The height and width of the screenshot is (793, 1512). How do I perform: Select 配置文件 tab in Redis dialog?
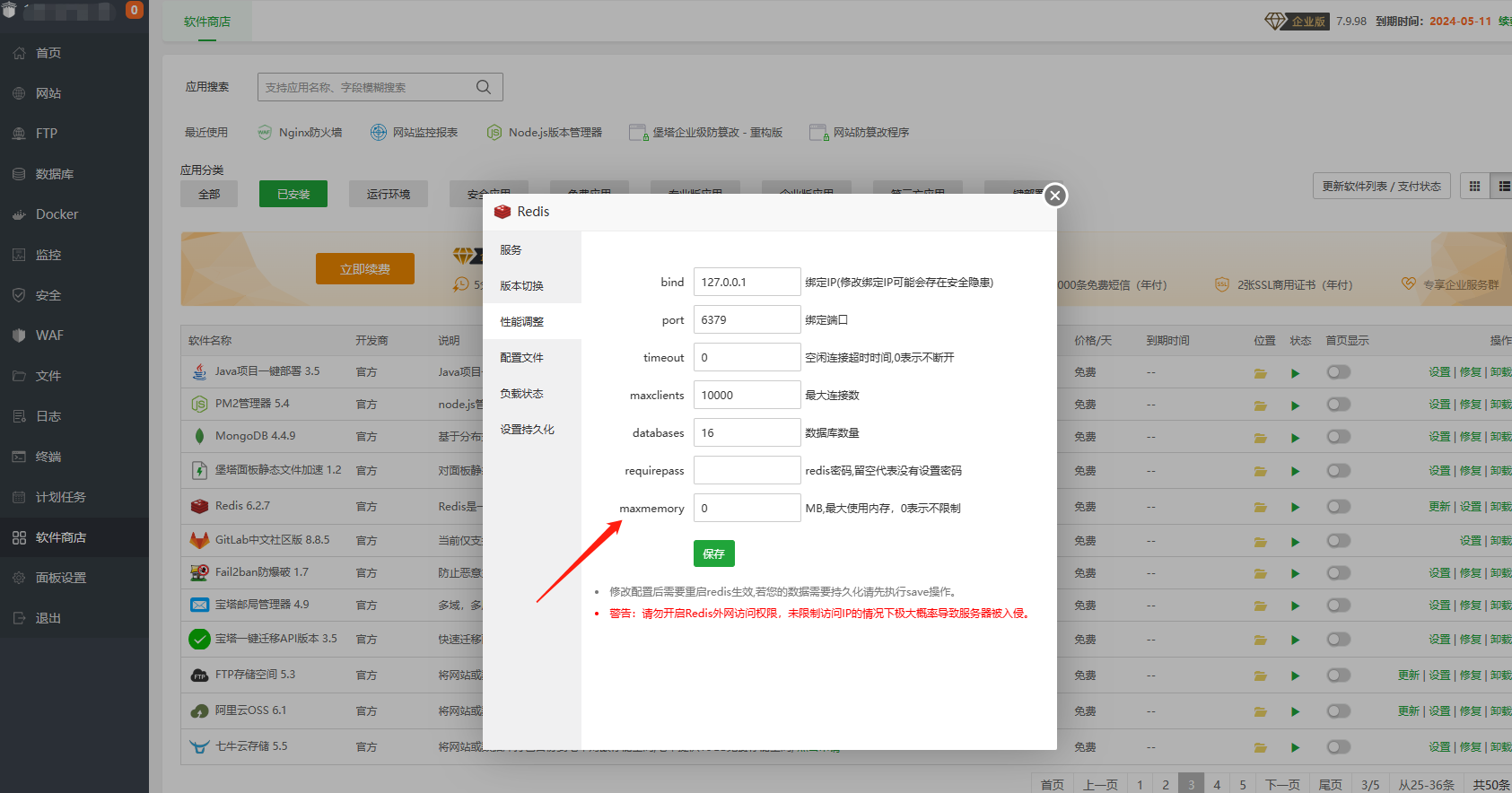532,357
